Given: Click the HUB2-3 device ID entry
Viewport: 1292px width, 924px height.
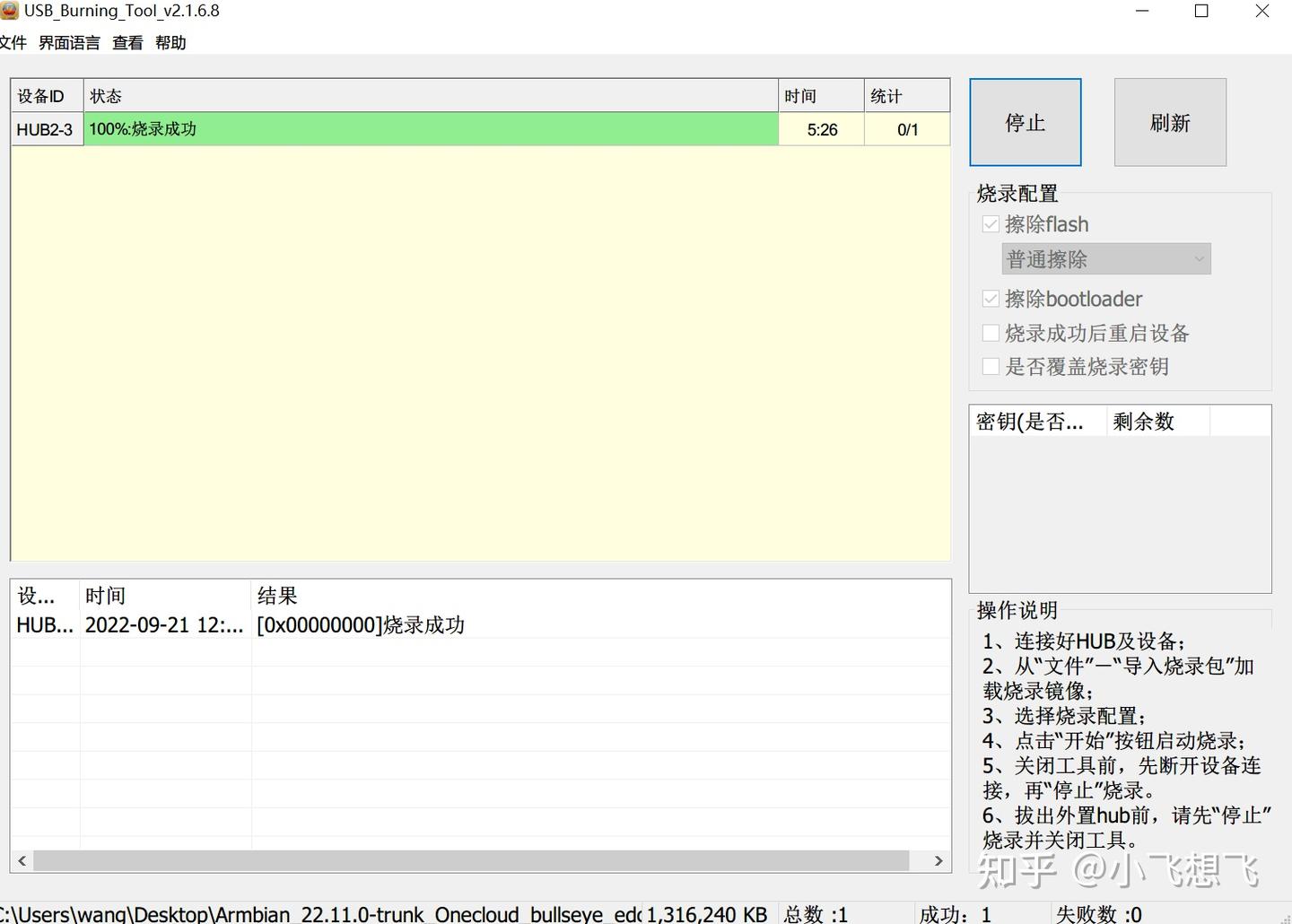Looking at the screenshot, I should [x=45, y=129].
